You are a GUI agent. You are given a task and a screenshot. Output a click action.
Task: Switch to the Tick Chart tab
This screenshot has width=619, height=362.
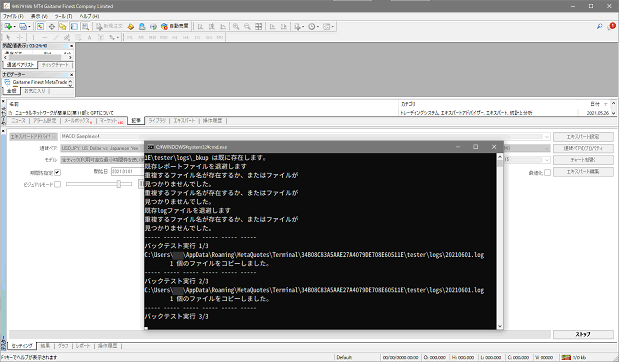point(55,65)
